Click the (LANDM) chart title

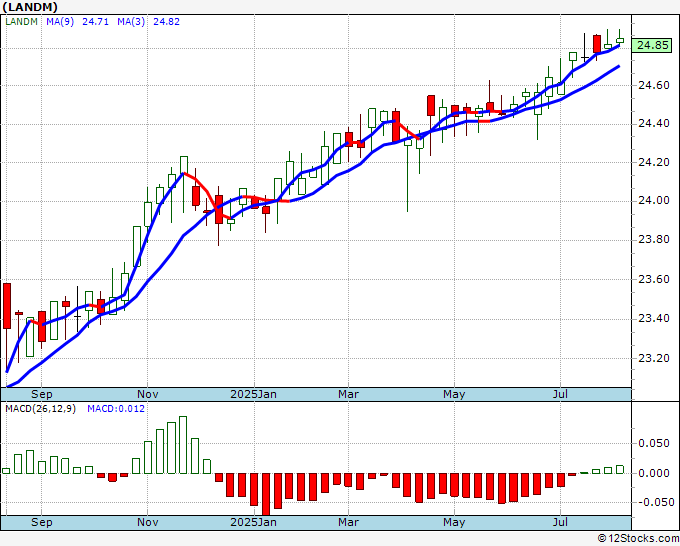click(30, 7)
